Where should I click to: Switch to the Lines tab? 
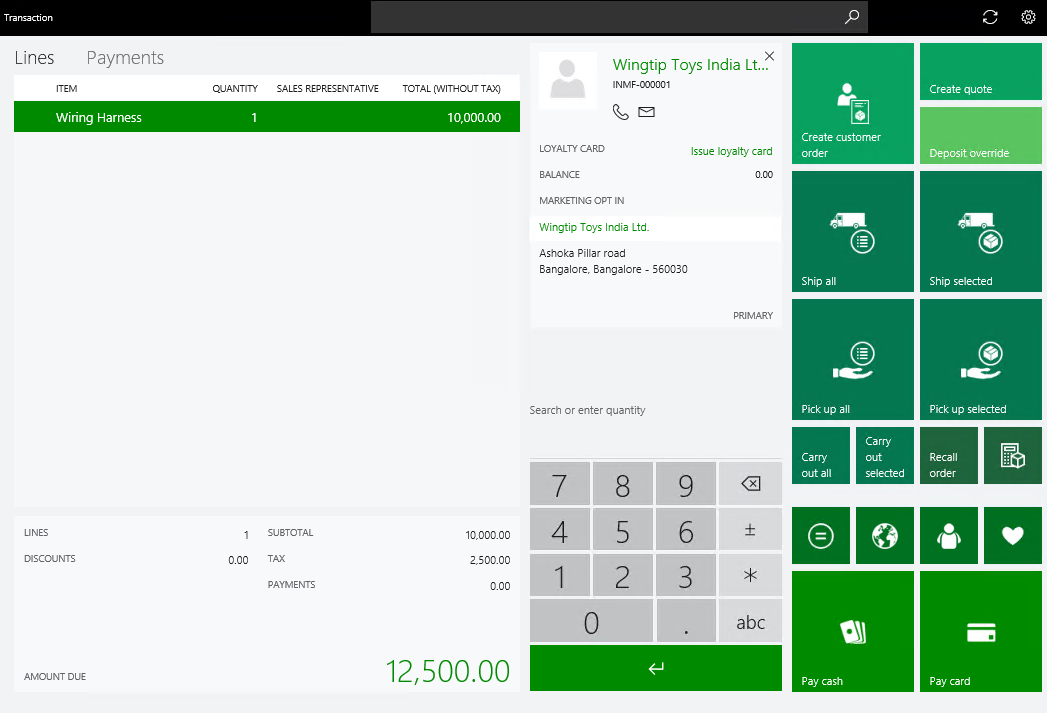tap(34, 58)
